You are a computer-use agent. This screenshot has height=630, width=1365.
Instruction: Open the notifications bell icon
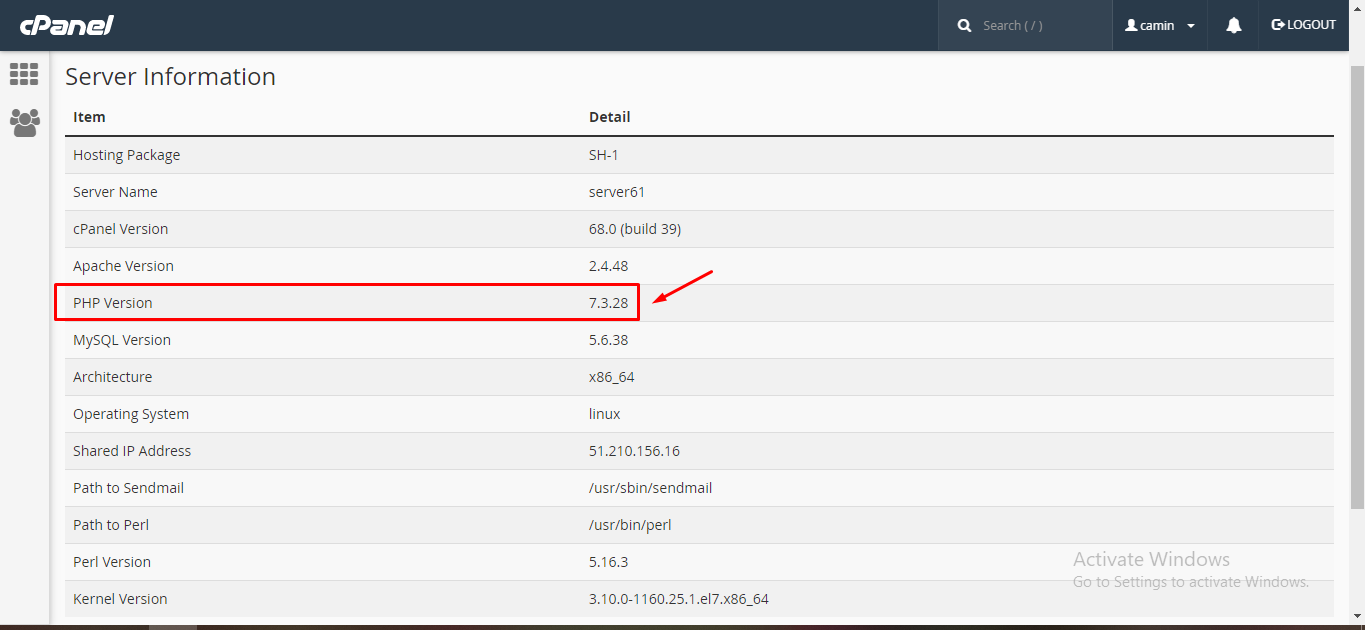click(x=1232, y=24)
